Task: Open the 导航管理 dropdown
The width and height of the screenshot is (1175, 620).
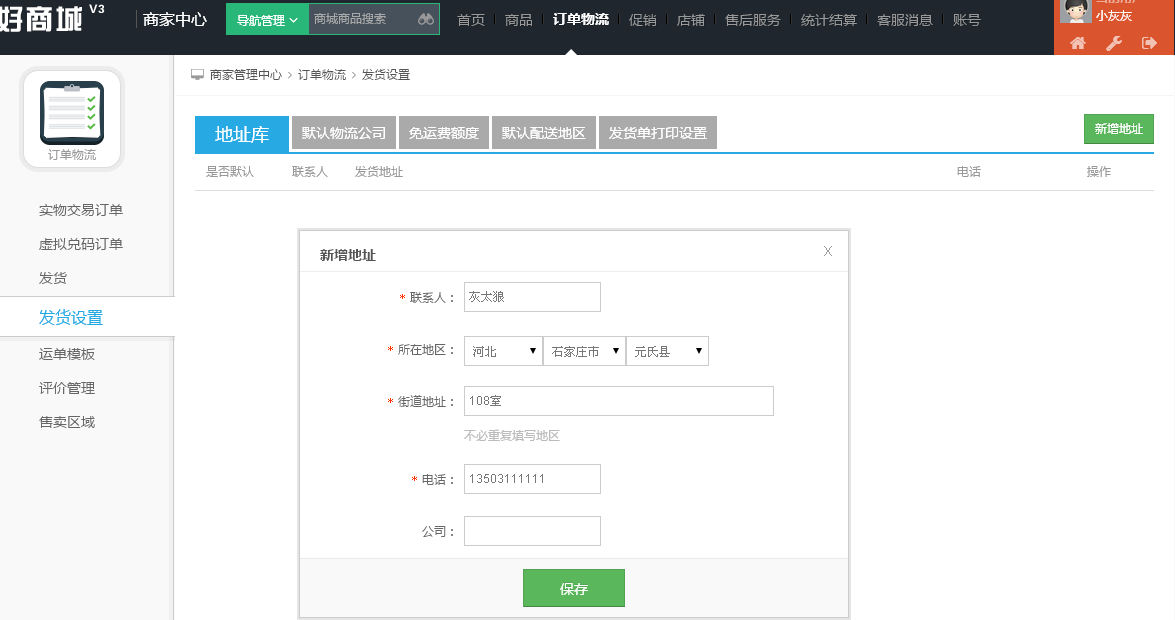Action: 267,19
